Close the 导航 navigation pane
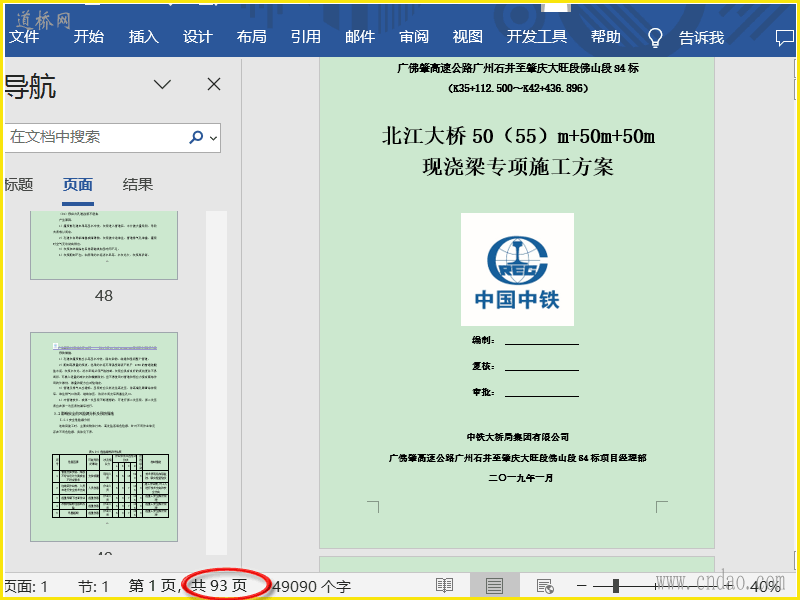This screenshot has width=800, height=600. (214, 84)
